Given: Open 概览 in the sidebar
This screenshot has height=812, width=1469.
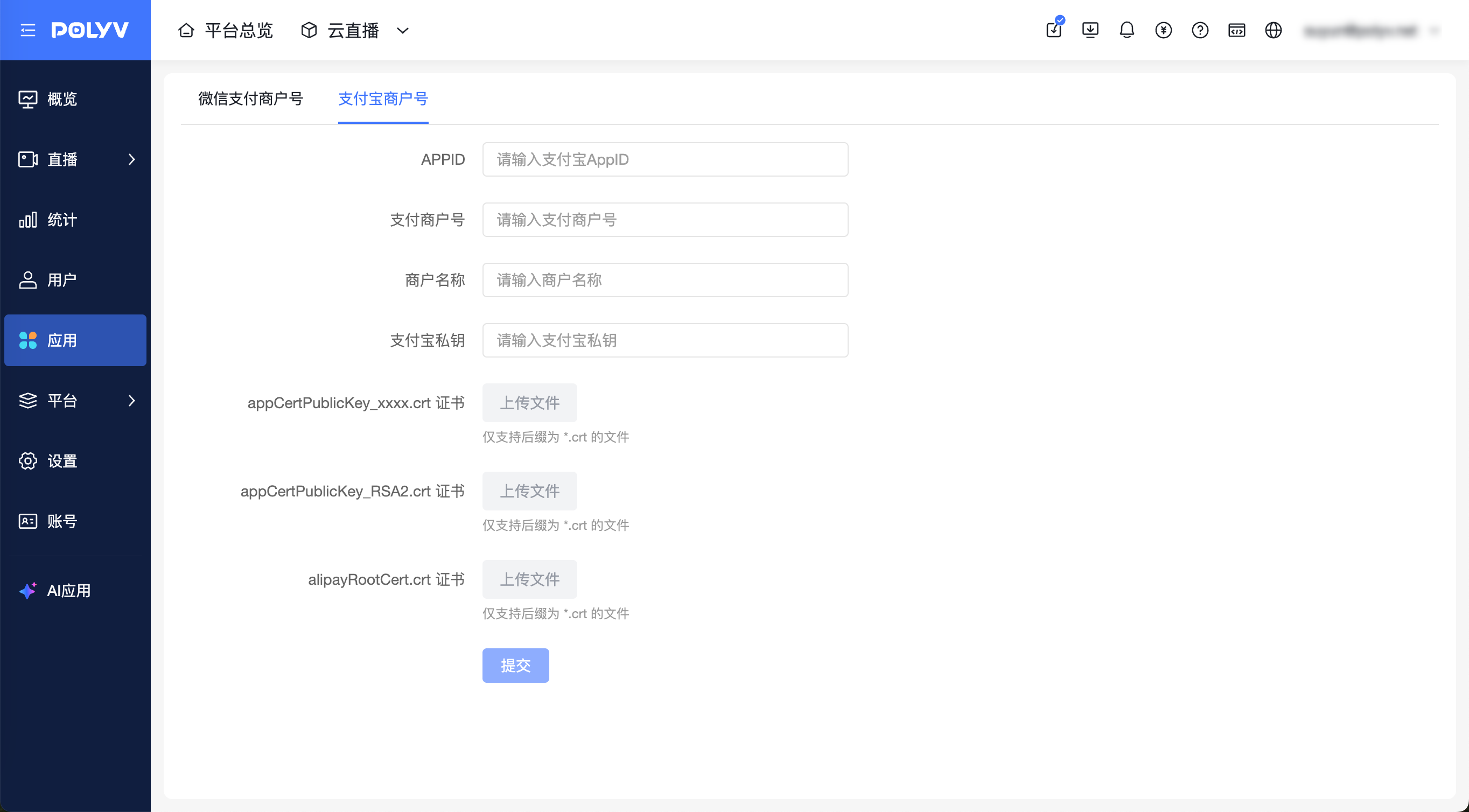Looking at the screenshot, I should tap(75, 99).
